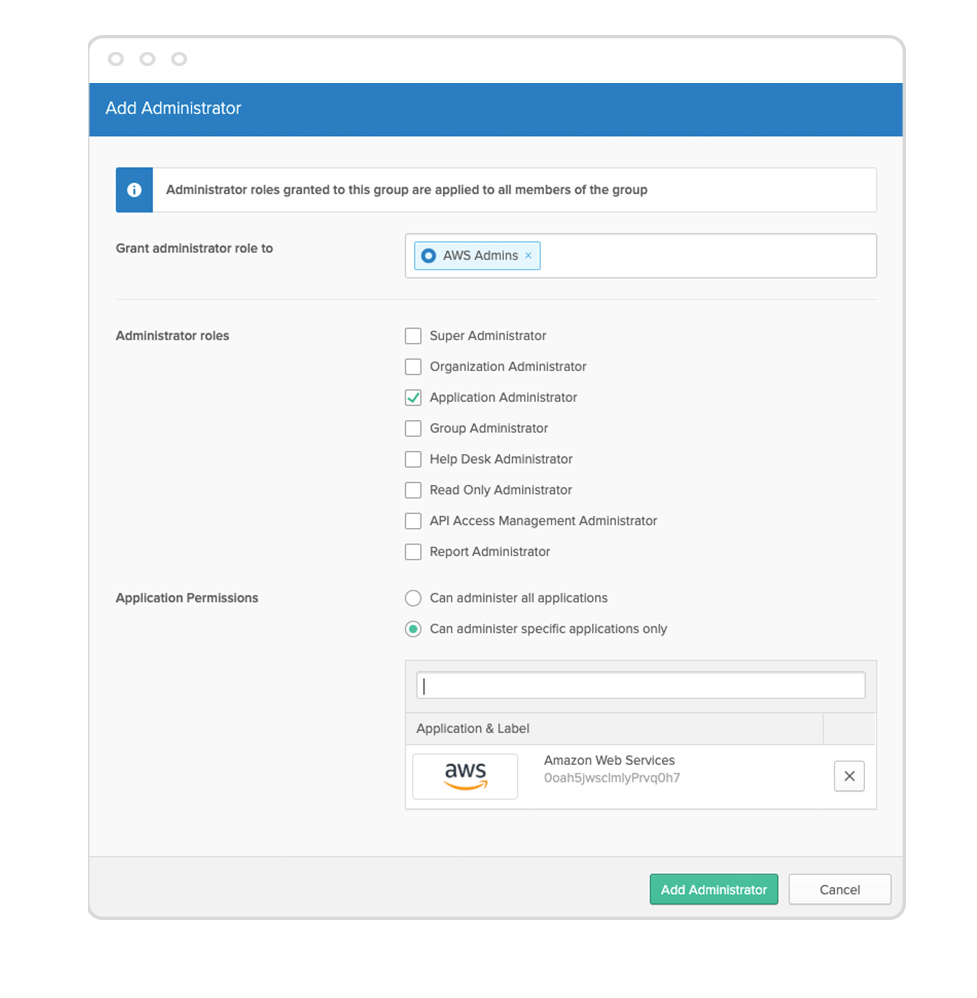This screenshot has width=977, height=998.
Task: Focus the application search field
Action: click(x=640, y=685)
